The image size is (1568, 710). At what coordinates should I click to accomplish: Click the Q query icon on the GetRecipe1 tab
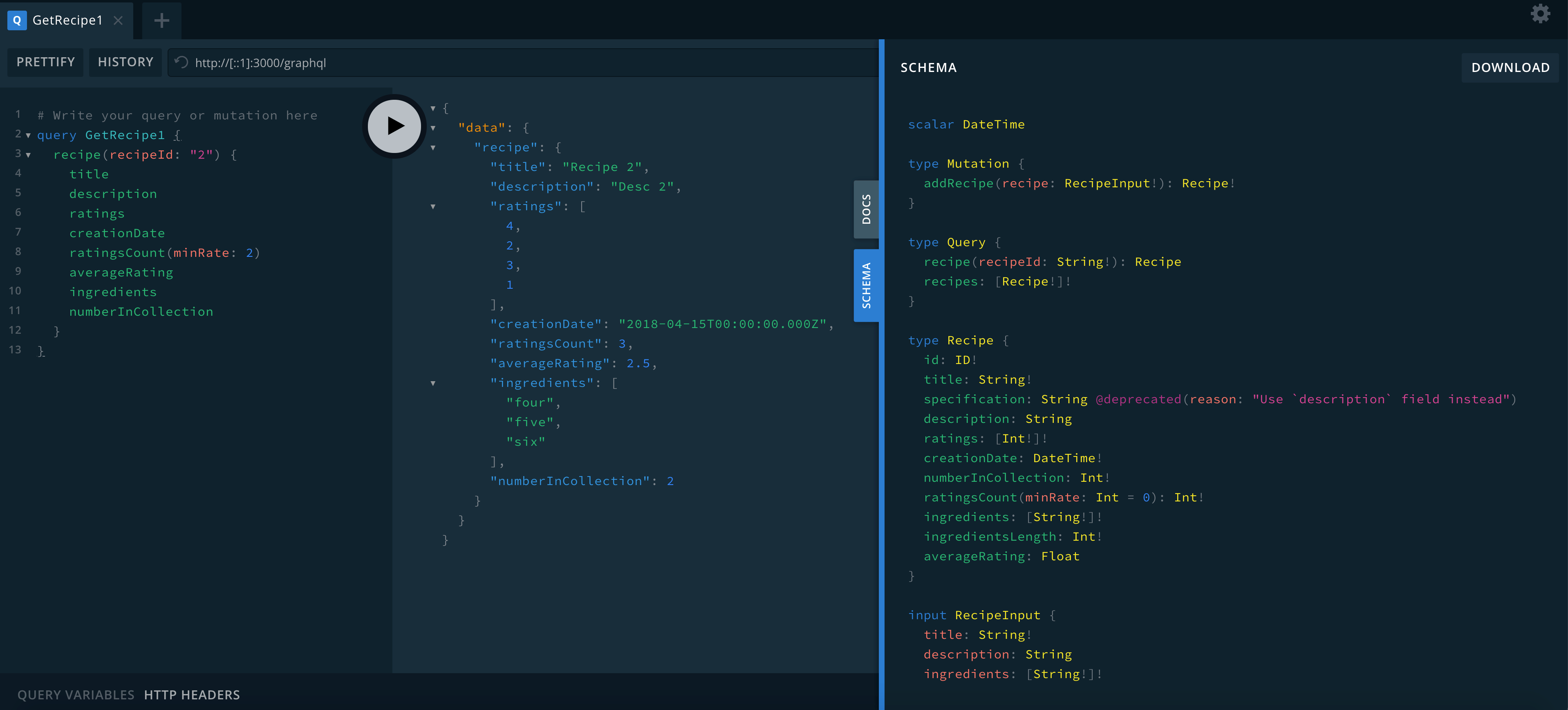(x=16, y=20)
